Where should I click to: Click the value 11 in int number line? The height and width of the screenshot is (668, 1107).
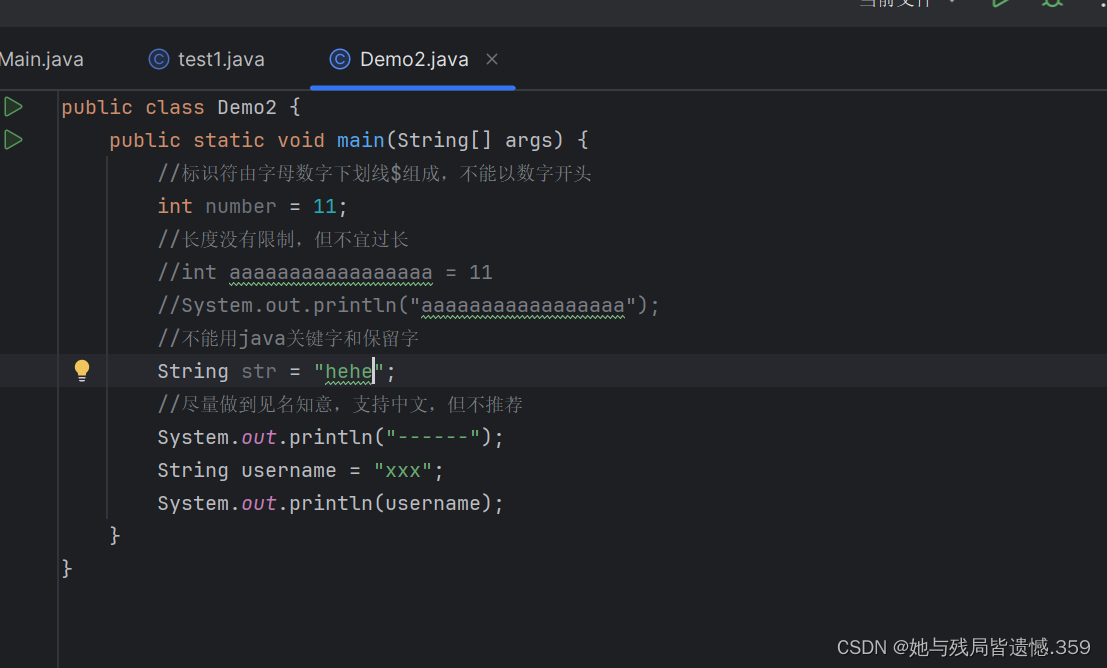click(325, 206)
